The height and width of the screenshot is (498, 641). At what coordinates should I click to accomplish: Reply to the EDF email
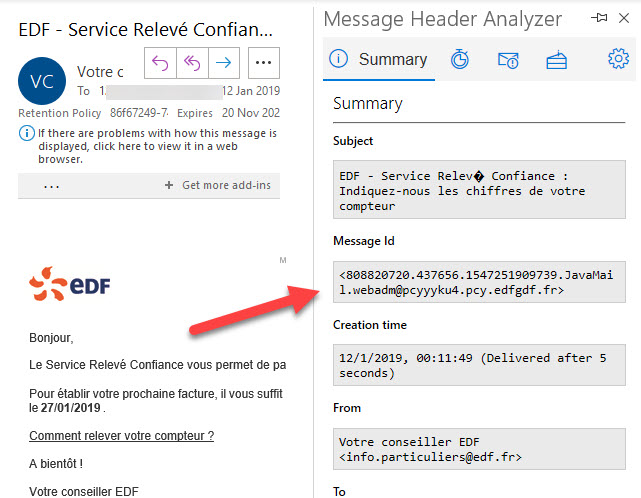point(160,63)
